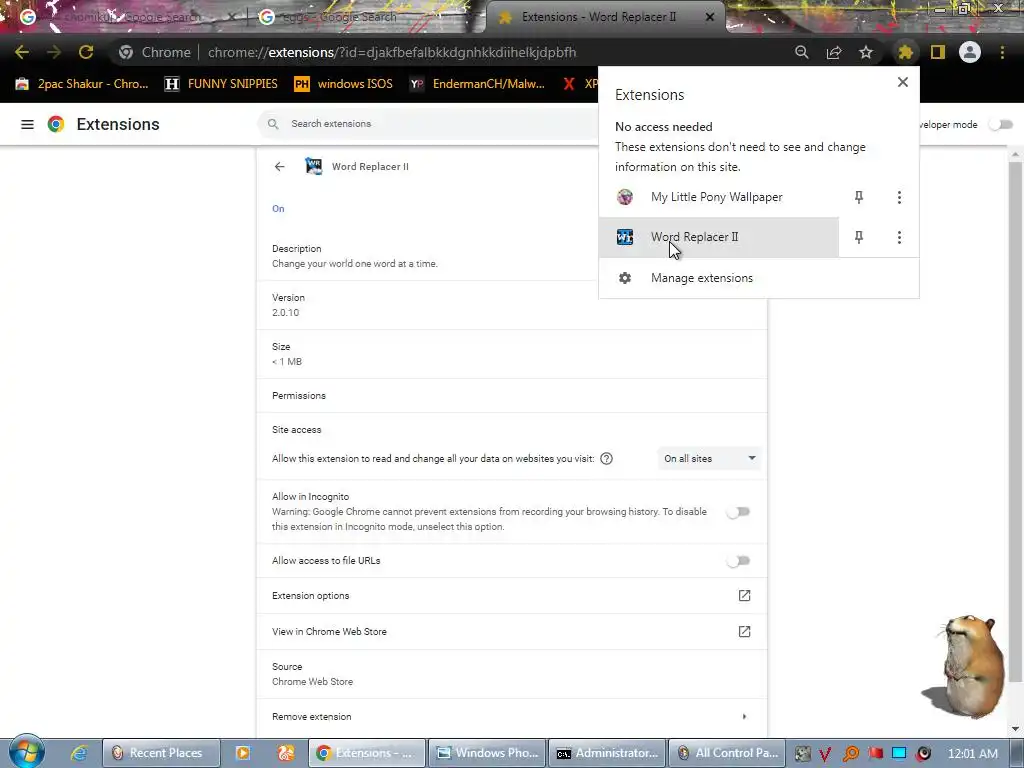Image resolution: width=1024 pixels, height=768 pixels.
Task: Open the EndermanCH/Malw... bookmark
Action: coord(477,84)
